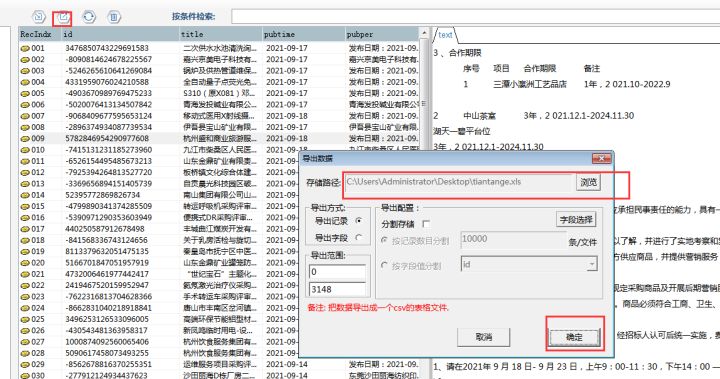Click export range start field 0
Image resolution: width=720 pixels, height=379 pixels.
(338, 272)
